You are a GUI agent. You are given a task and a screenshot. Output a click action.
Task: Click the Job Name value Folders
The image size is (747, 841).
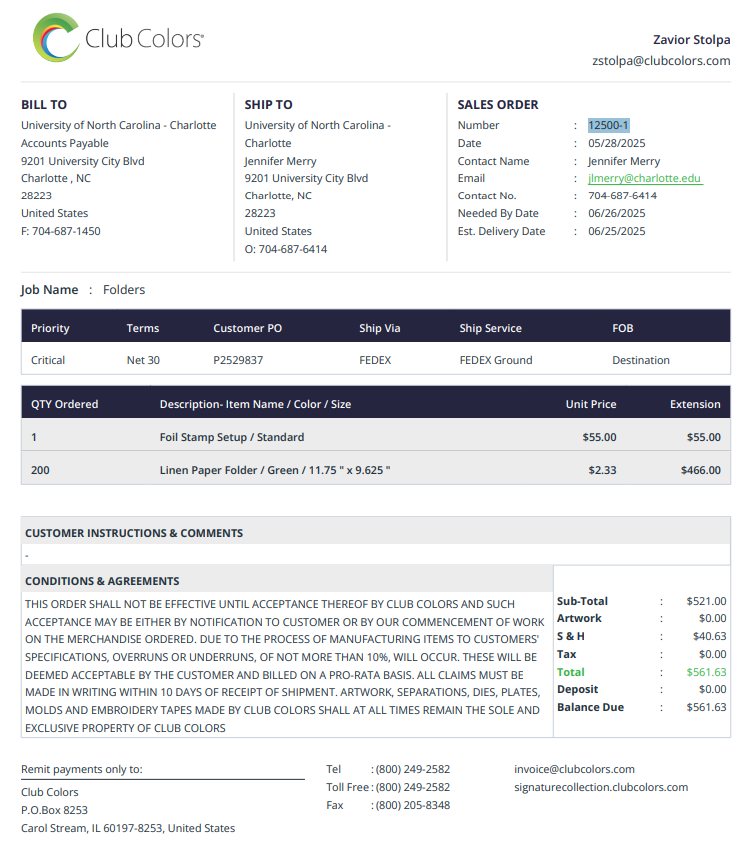(124, 290)
